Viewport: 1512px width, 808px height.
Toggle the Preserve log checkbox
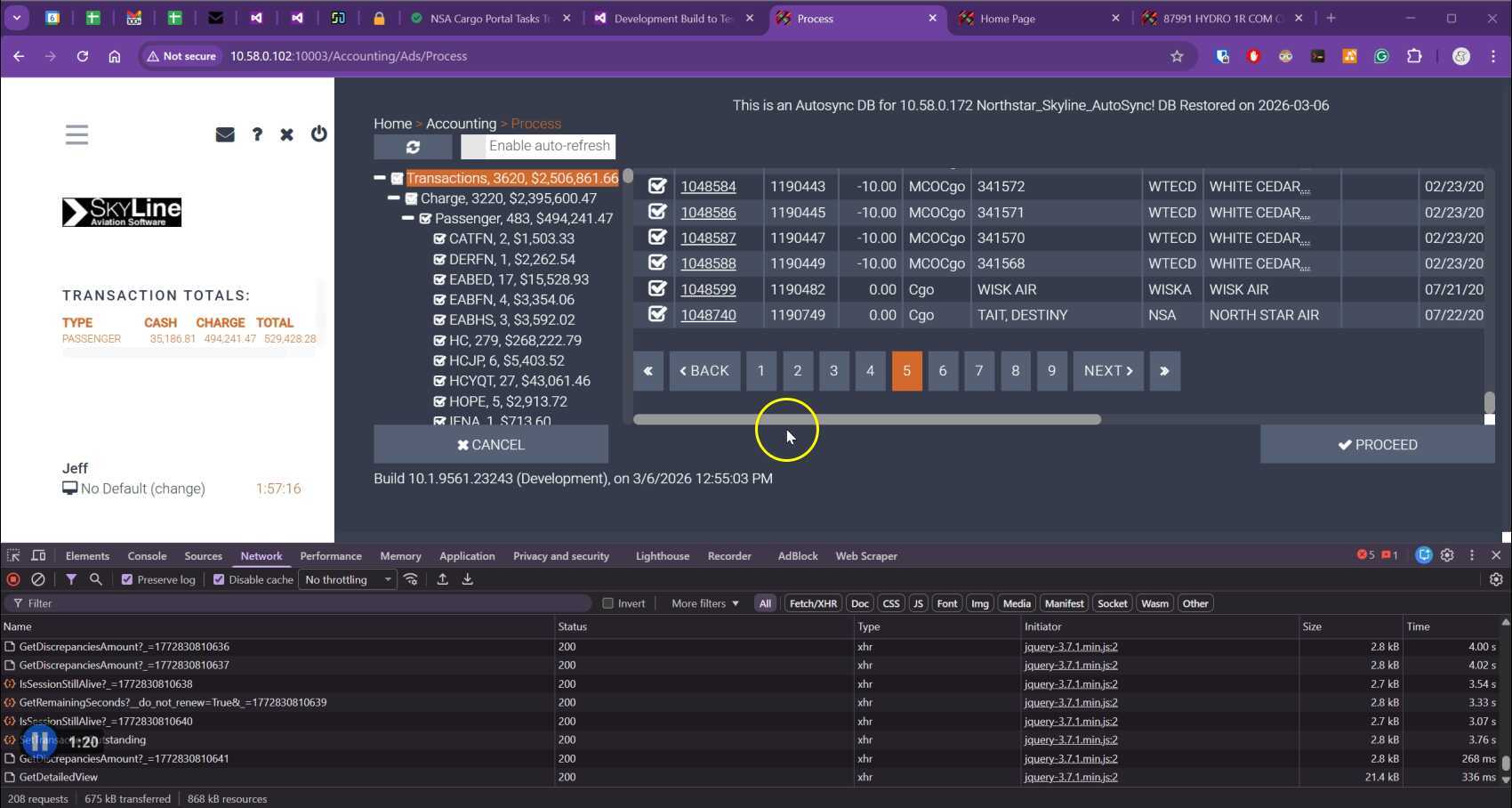(127, 579)
